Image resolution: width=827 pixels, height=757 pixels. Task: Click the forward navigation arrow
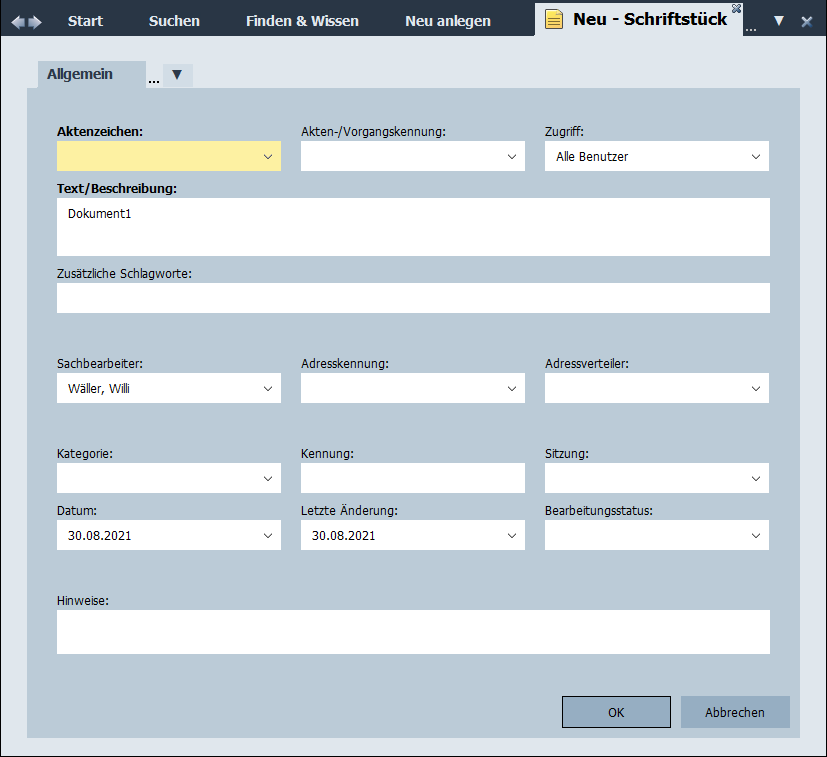click(35, 21)
